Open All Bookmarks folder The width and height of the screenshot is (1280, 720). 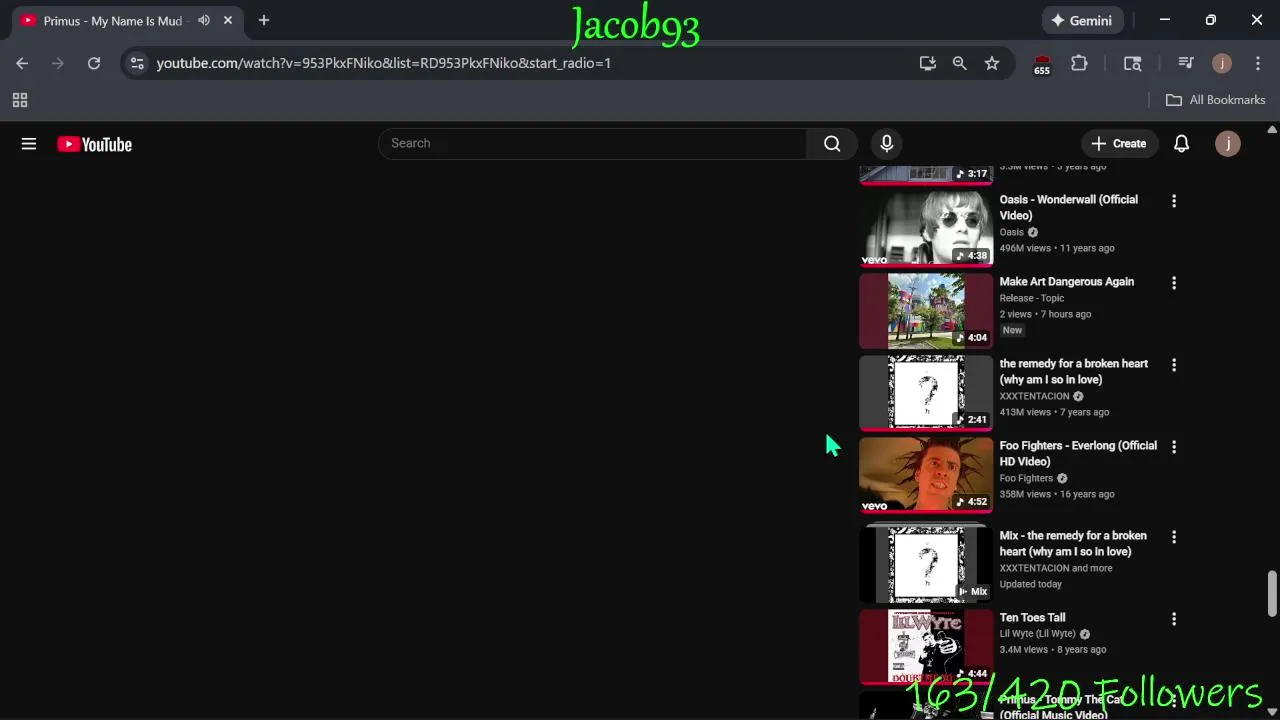click(x=1216, y=100)
